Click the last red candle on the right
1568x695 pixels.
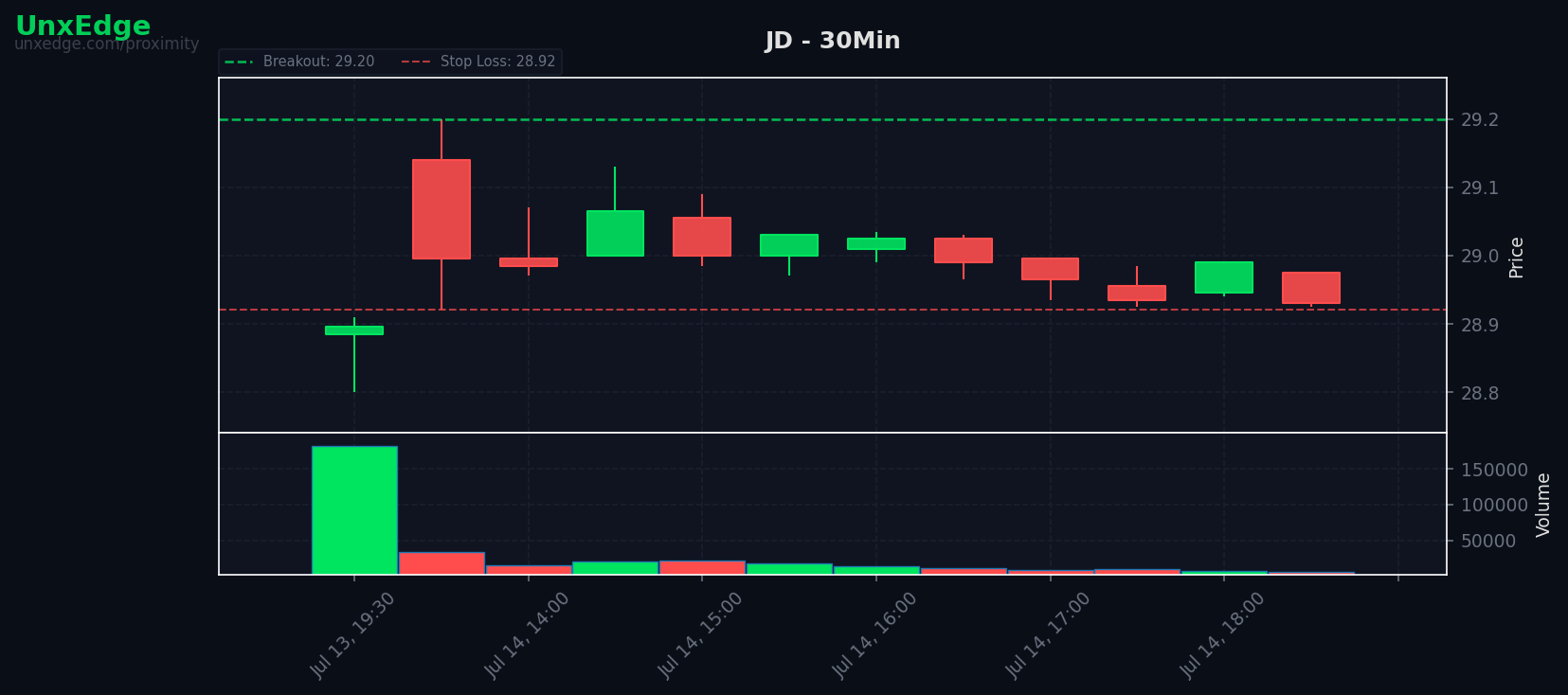1311,288
